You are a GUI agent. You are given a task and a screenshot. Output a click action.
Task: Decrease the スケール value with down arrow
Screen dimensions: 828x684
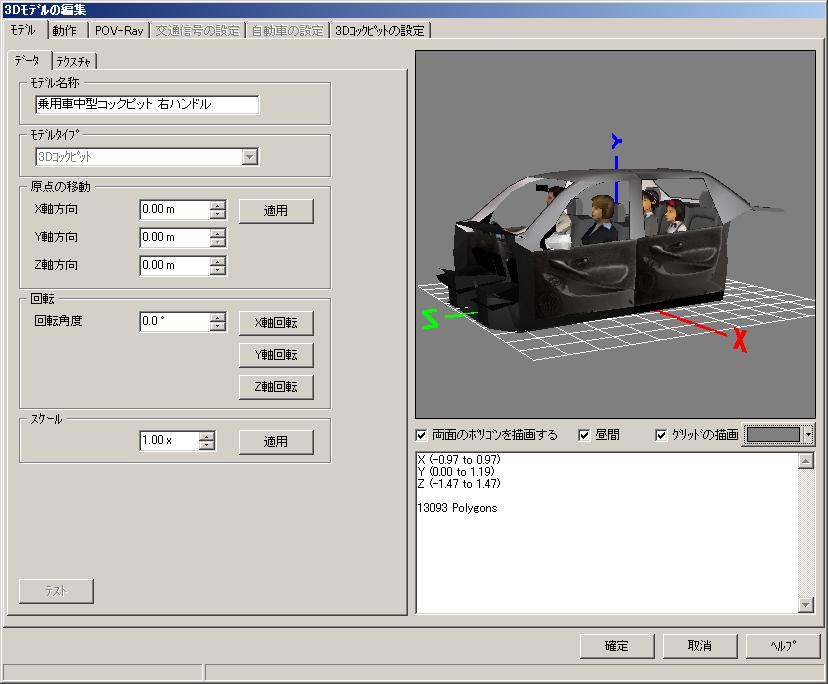[x=207, y=446]
